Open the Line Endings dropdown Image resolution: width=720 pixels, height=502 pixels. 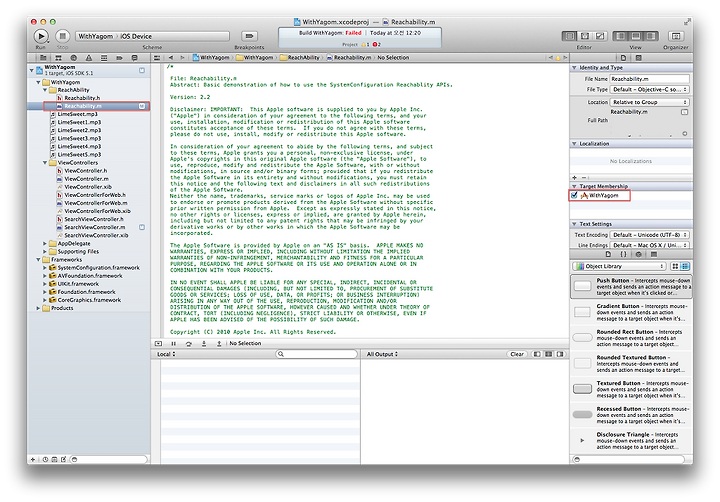coord(649,245)
